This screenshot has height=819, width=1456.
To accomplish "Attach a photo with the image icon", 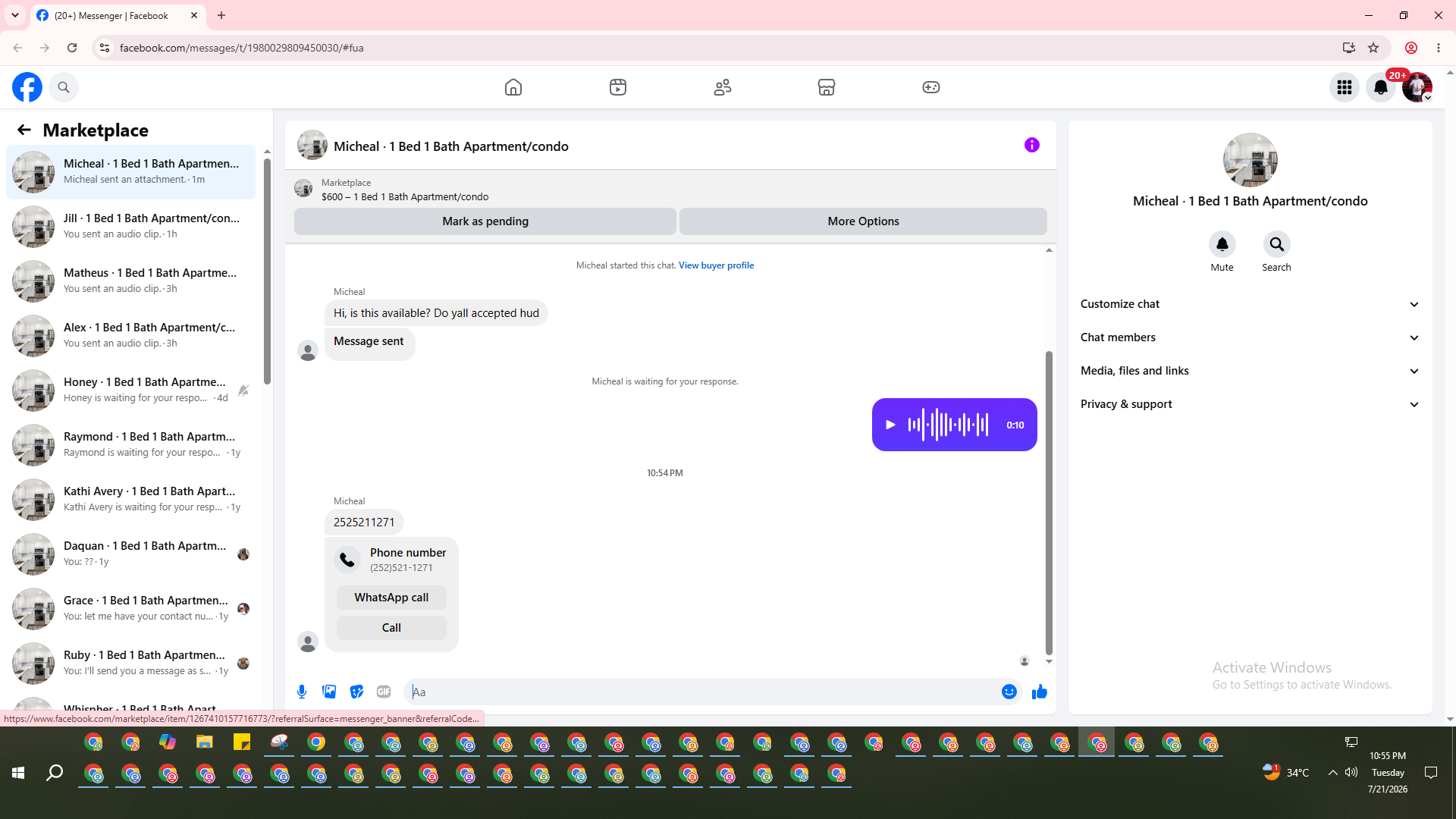I will (329, 692).
